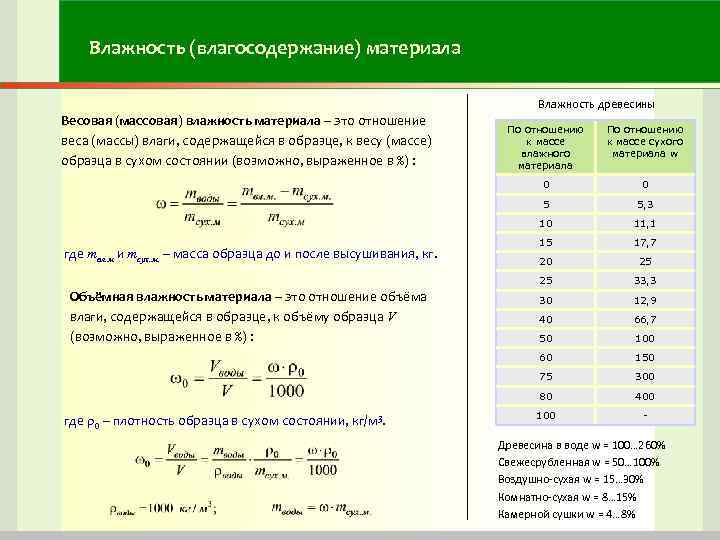720x540 pixels.
Task: Click the mass moisture formula with ω
Action: (244, 206)
